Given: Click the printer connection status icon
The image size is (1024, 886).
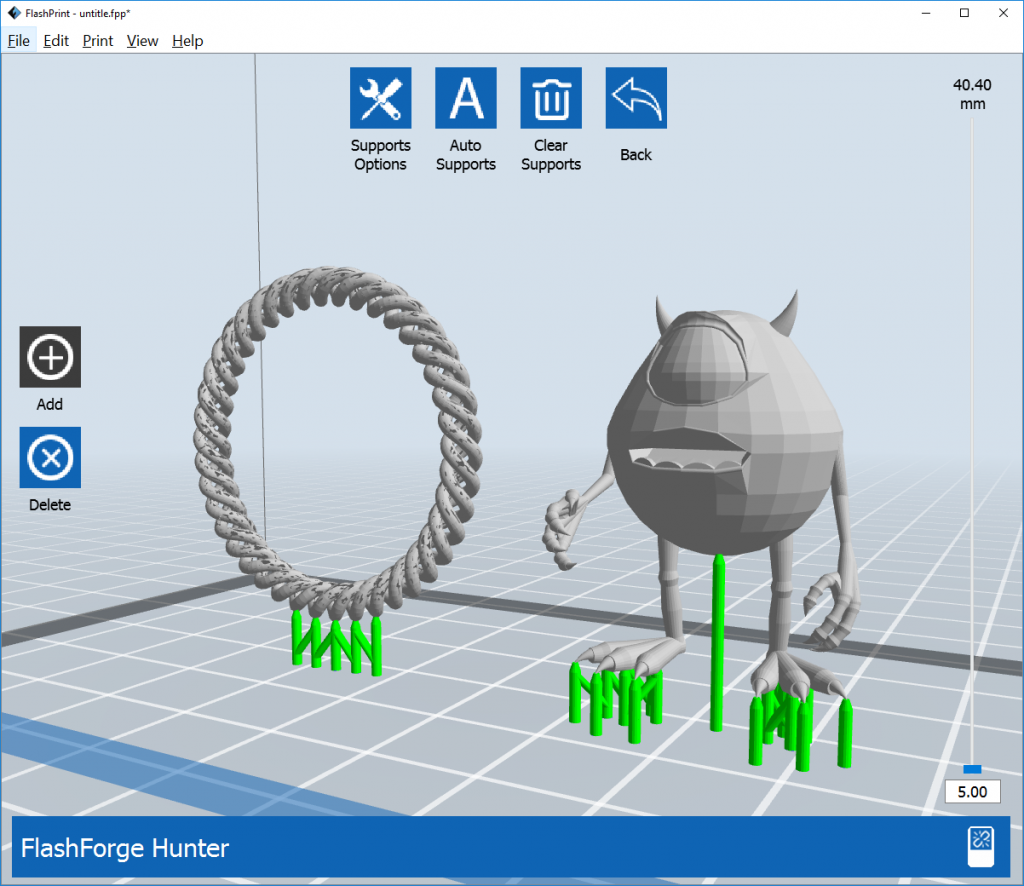Looking at the screenshot, I should tap(981, 847).
